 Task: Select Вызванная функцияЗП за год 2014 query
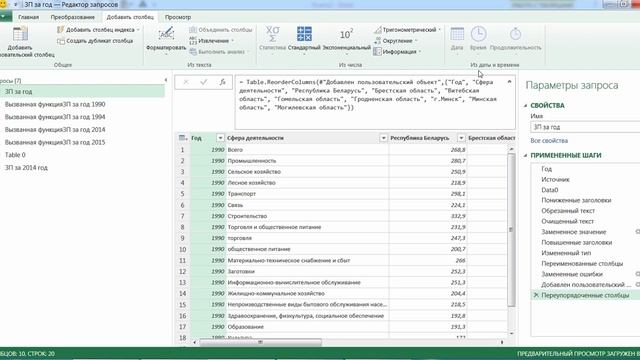point(55,129)
